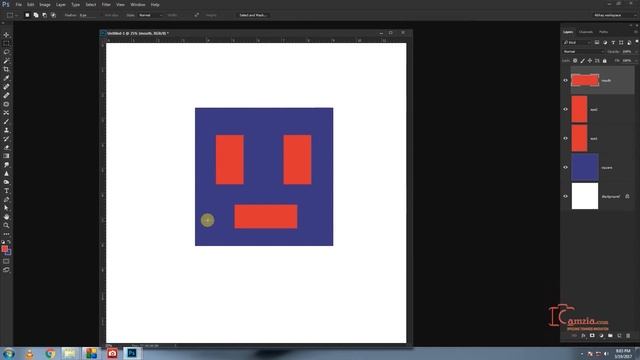This screenshot has height=360, width=640.
Task: Select the Magic Wand tool
Action: click(6, 60)
